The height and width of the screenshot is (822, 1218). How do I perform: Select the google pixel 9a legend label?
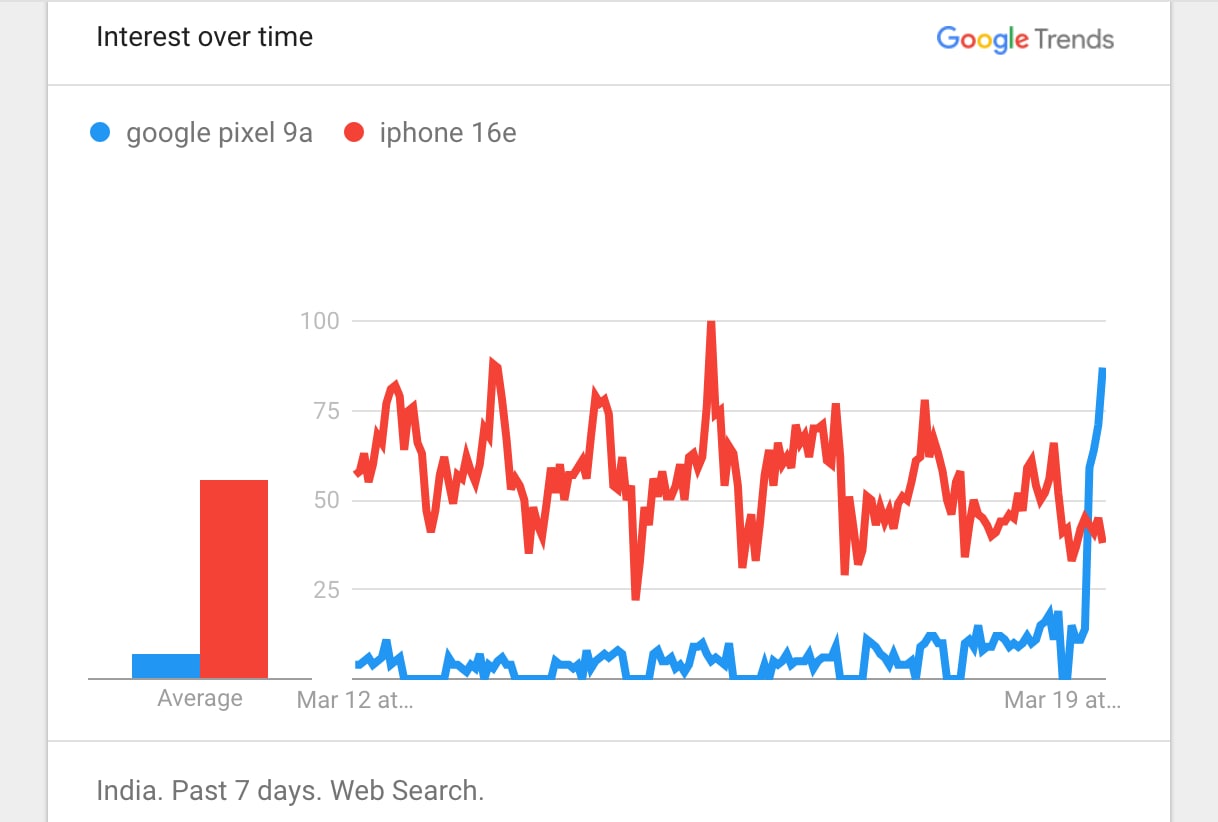click(219, 133)
